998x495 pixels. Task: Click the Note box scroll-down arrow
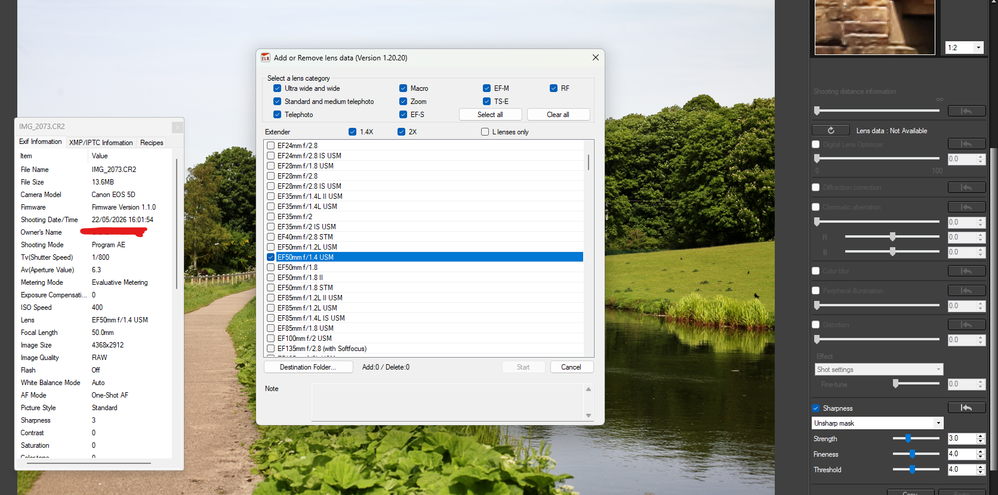click(x=589, y=415)
